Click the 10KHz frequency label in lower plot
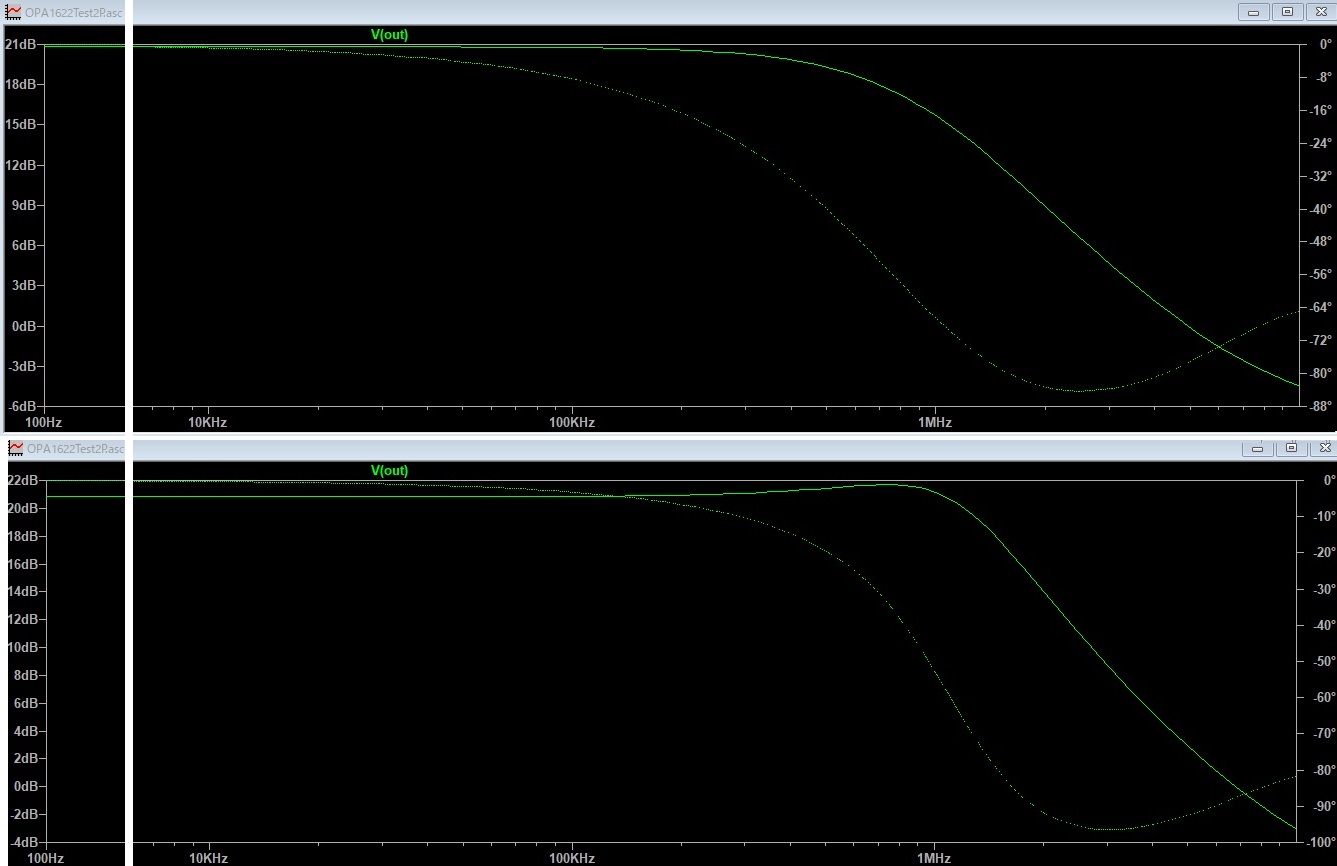 coord(208,858)
